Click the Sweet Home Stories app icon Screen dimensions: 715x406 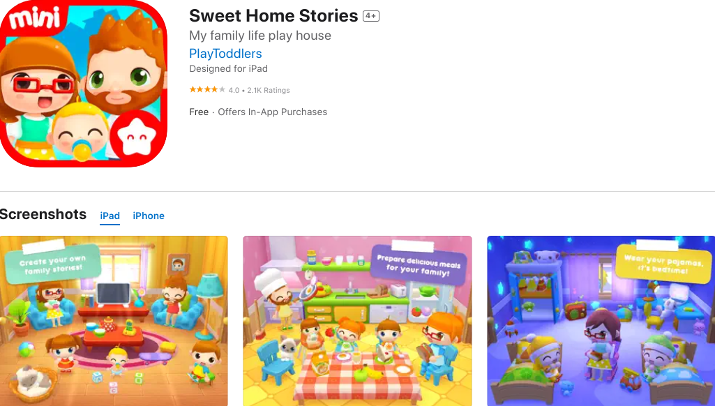click(83, 83)
